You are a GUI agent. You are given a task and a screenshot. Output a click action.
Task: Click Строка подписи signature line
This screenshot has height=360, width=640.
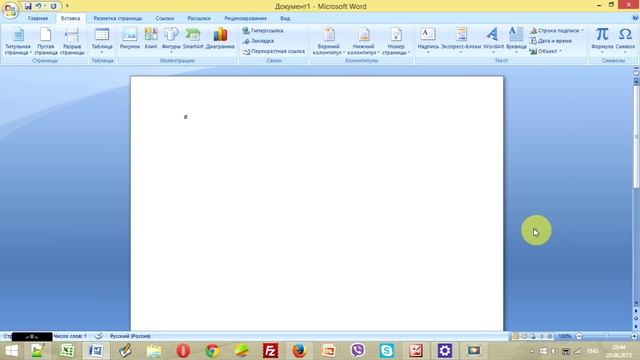click(x=557, y=31)
